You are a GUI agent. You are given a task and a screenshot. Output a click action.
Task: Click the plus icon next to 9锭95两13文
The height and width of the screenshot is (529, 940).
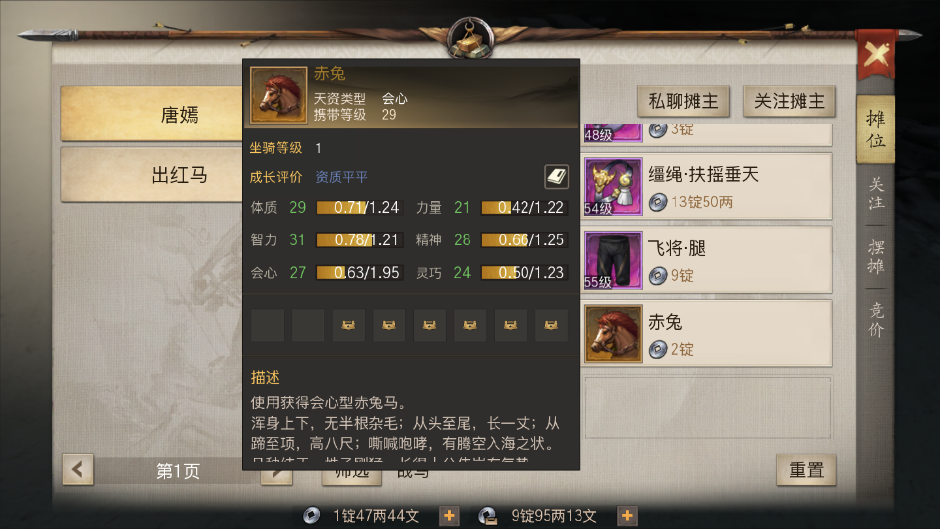coord(627,515)
